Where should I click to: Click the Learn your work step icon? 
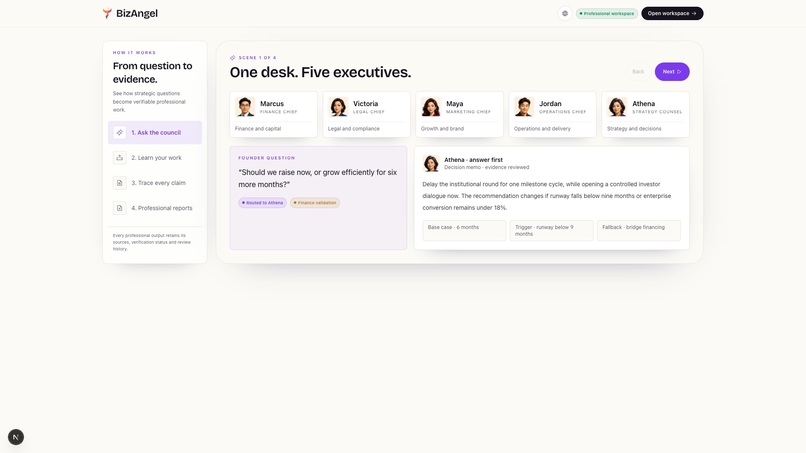(x=120, y=158)
